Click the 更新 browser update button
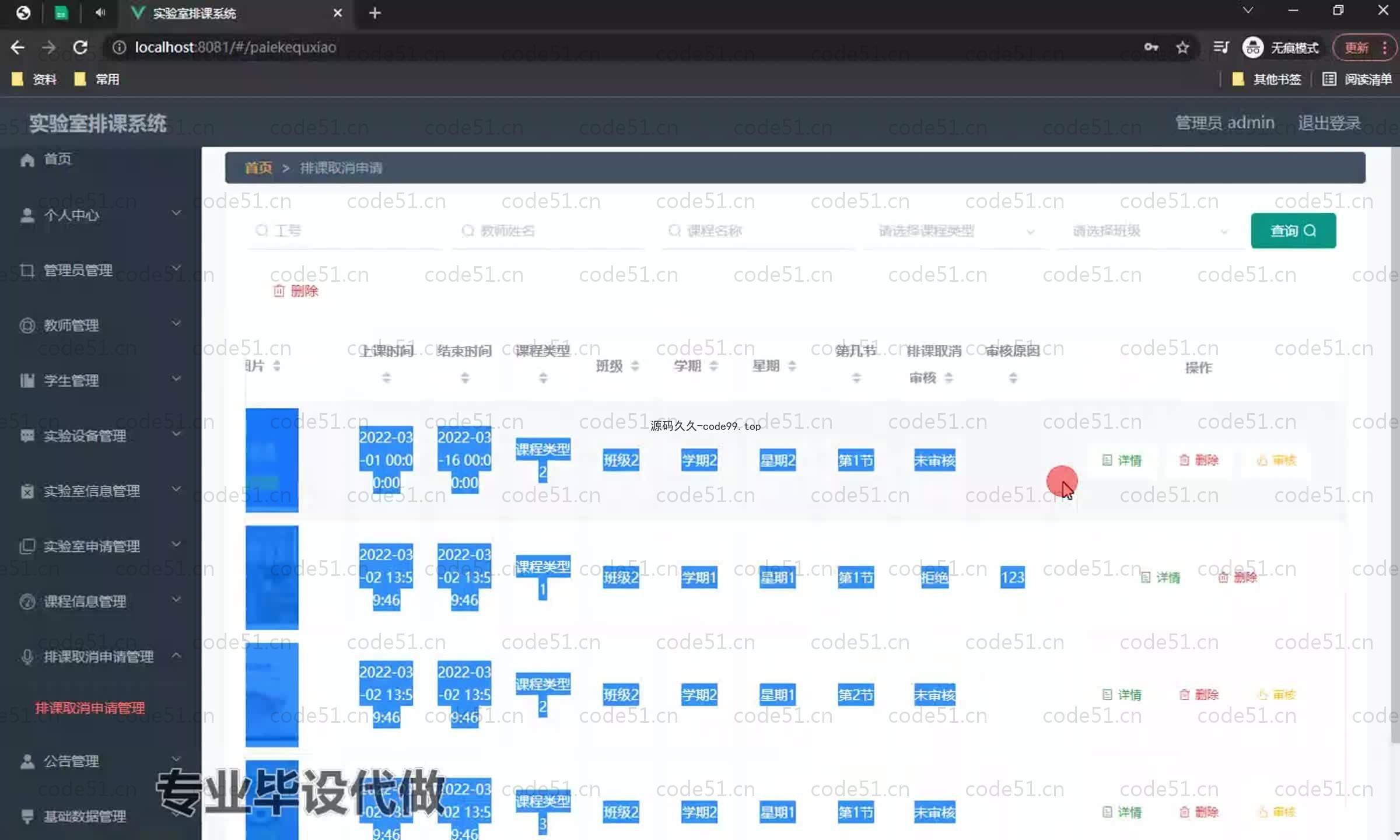 click(x=1357, y=47)
